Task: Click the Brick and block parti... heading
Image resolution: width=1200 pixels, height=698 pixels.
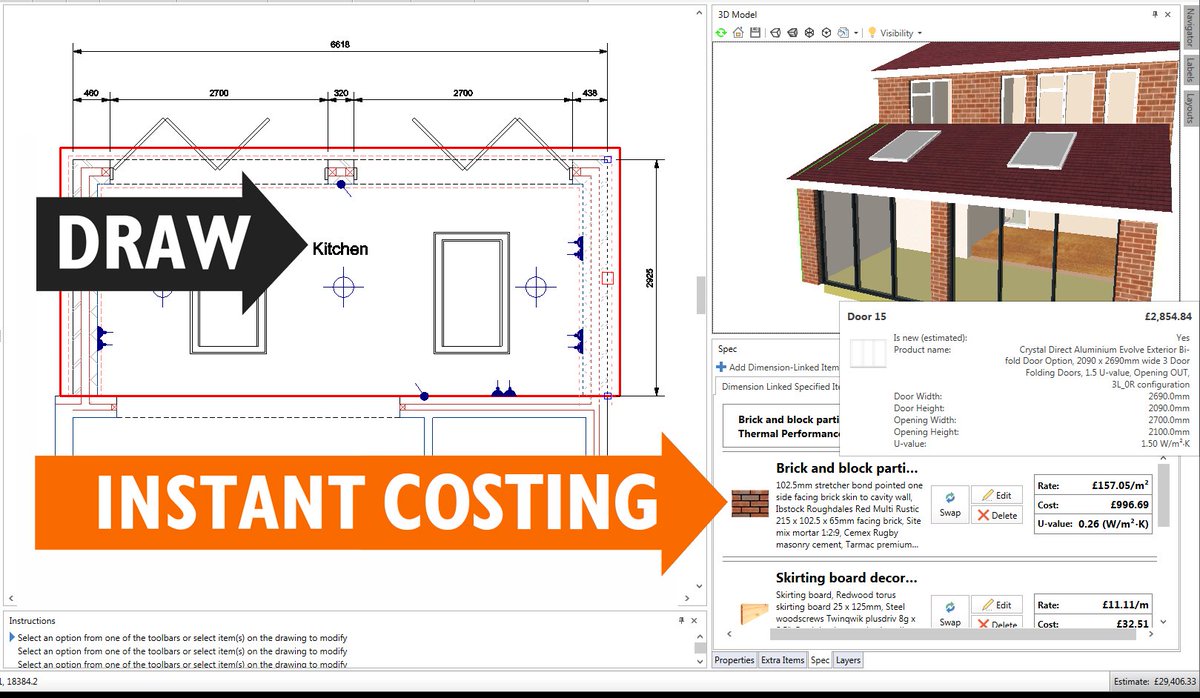Action: tap(847, 468)
